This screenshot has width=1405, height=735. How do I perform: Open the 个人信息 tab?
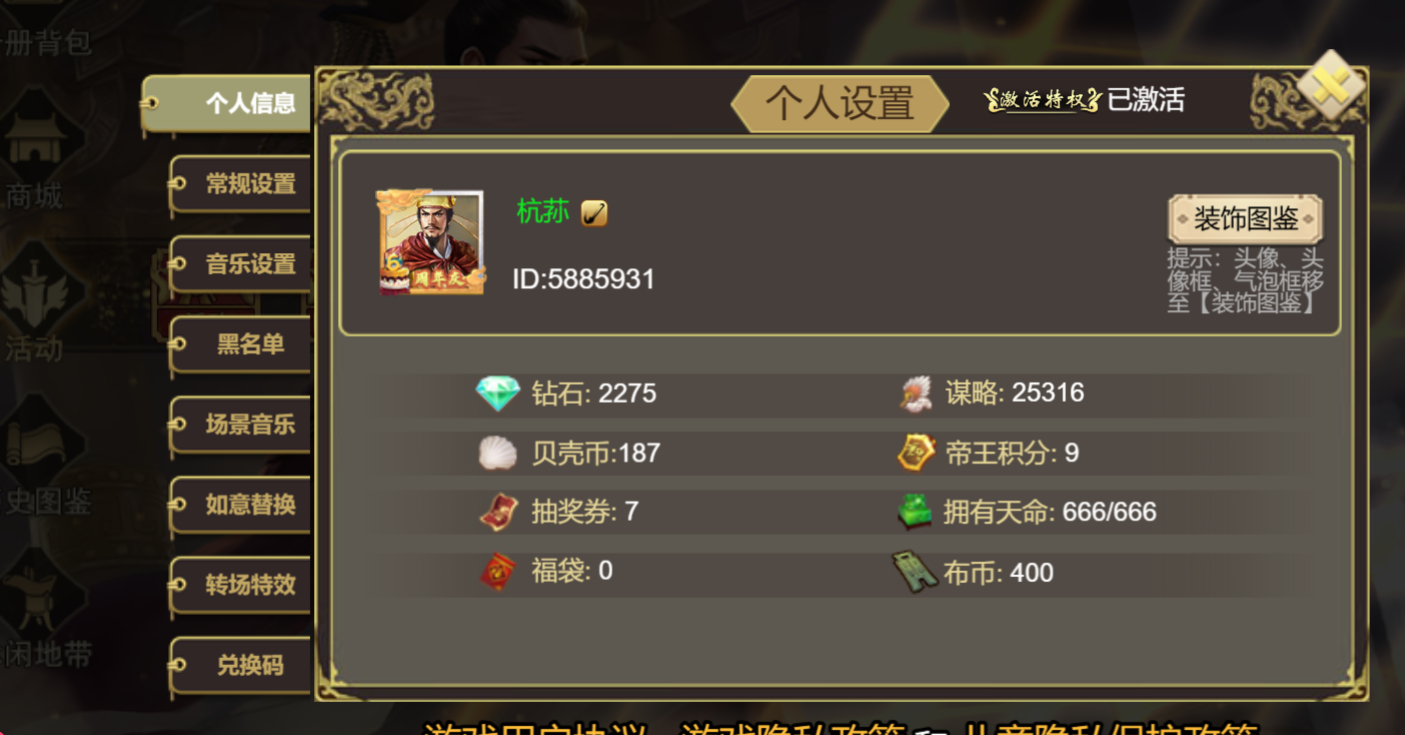tap(227, 103)
